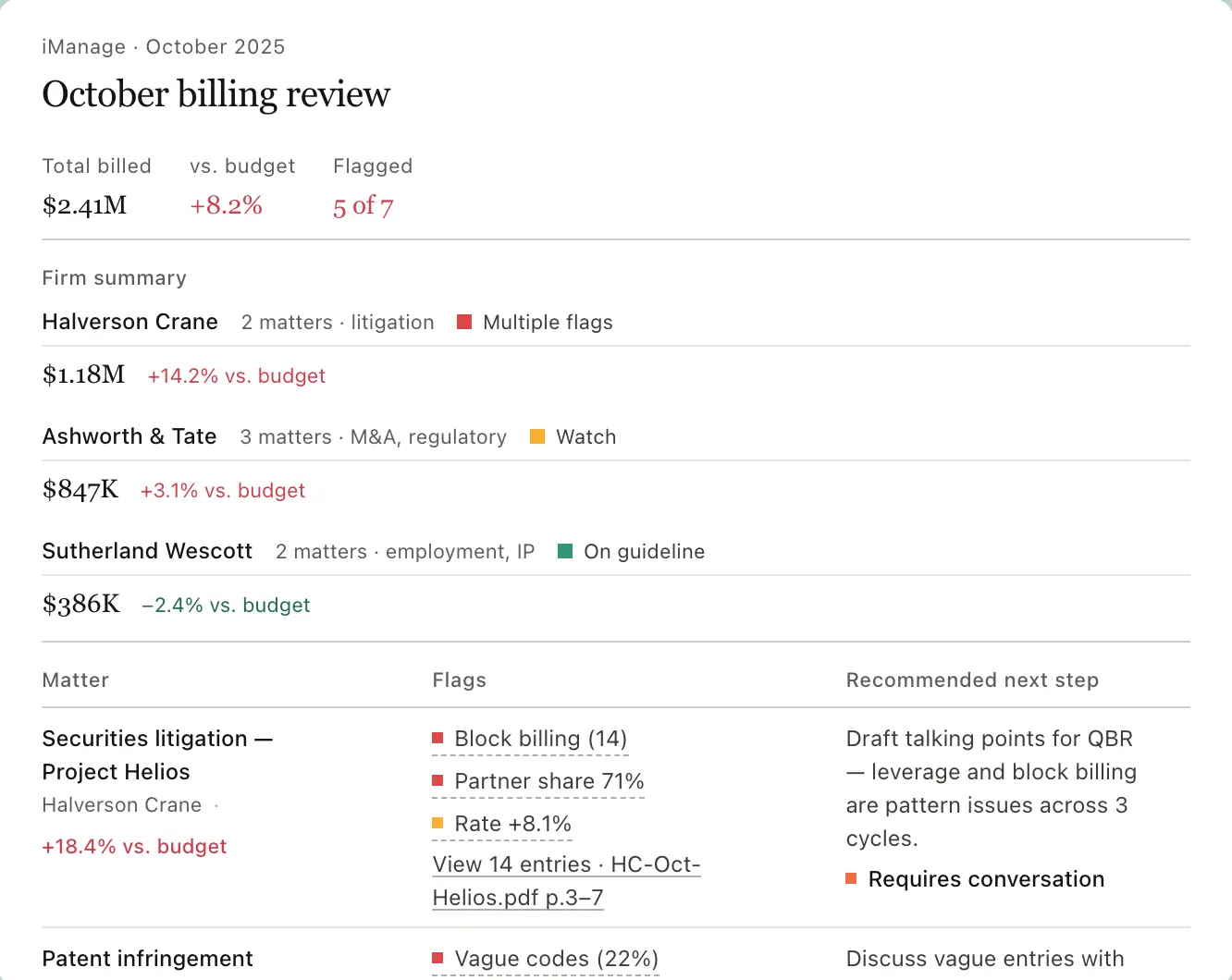The height and width of the screenshot is (980, 1232).
Task: Click the Flags column header
Action: [460, 680]
